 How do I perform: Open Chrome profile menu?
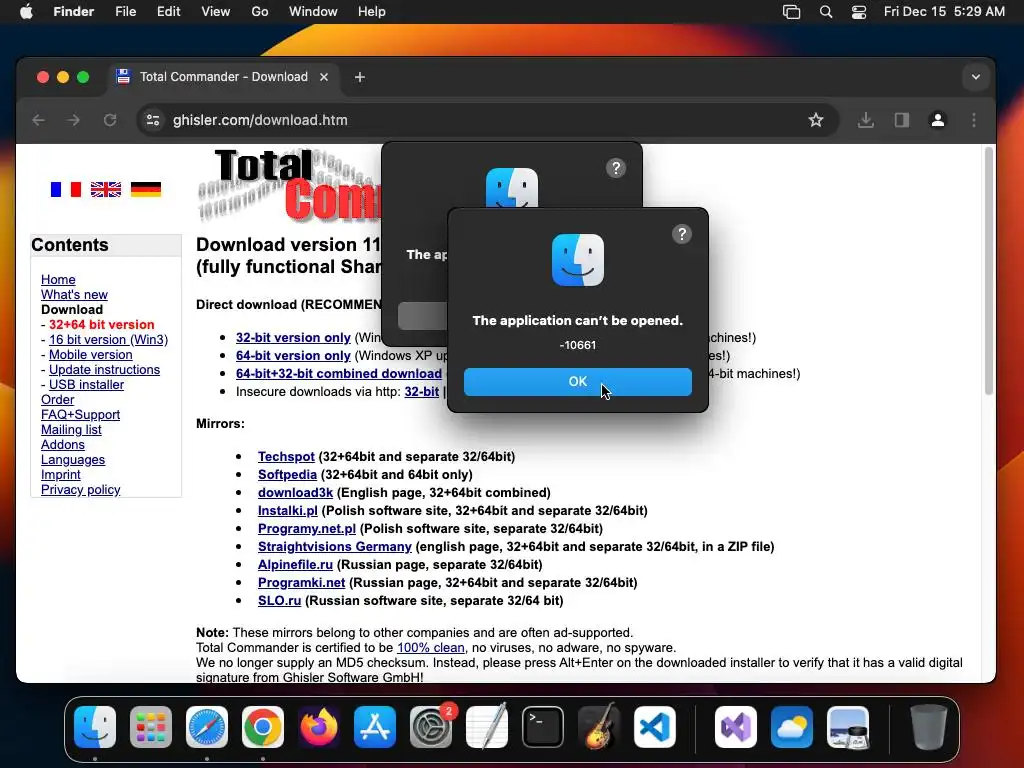click(938, 120)
